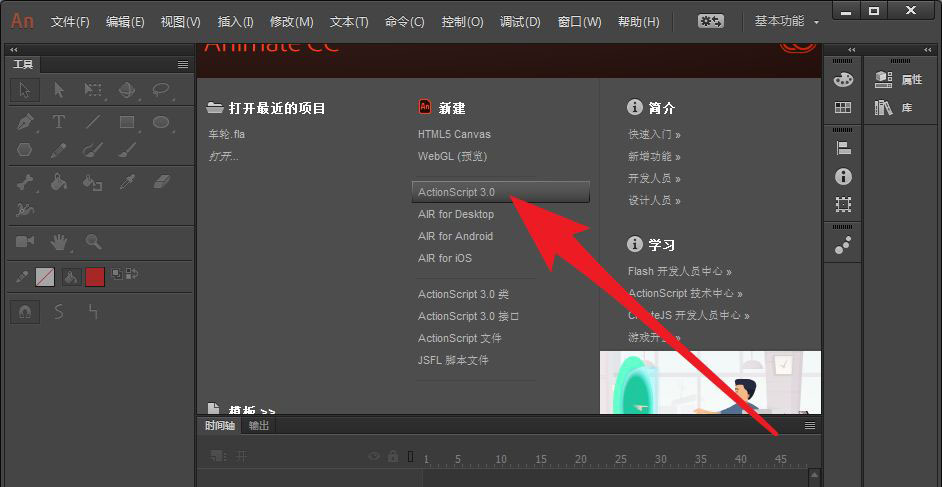942x487 pixels.
Task: Click the swap colors icon
Action: [132, 273]
